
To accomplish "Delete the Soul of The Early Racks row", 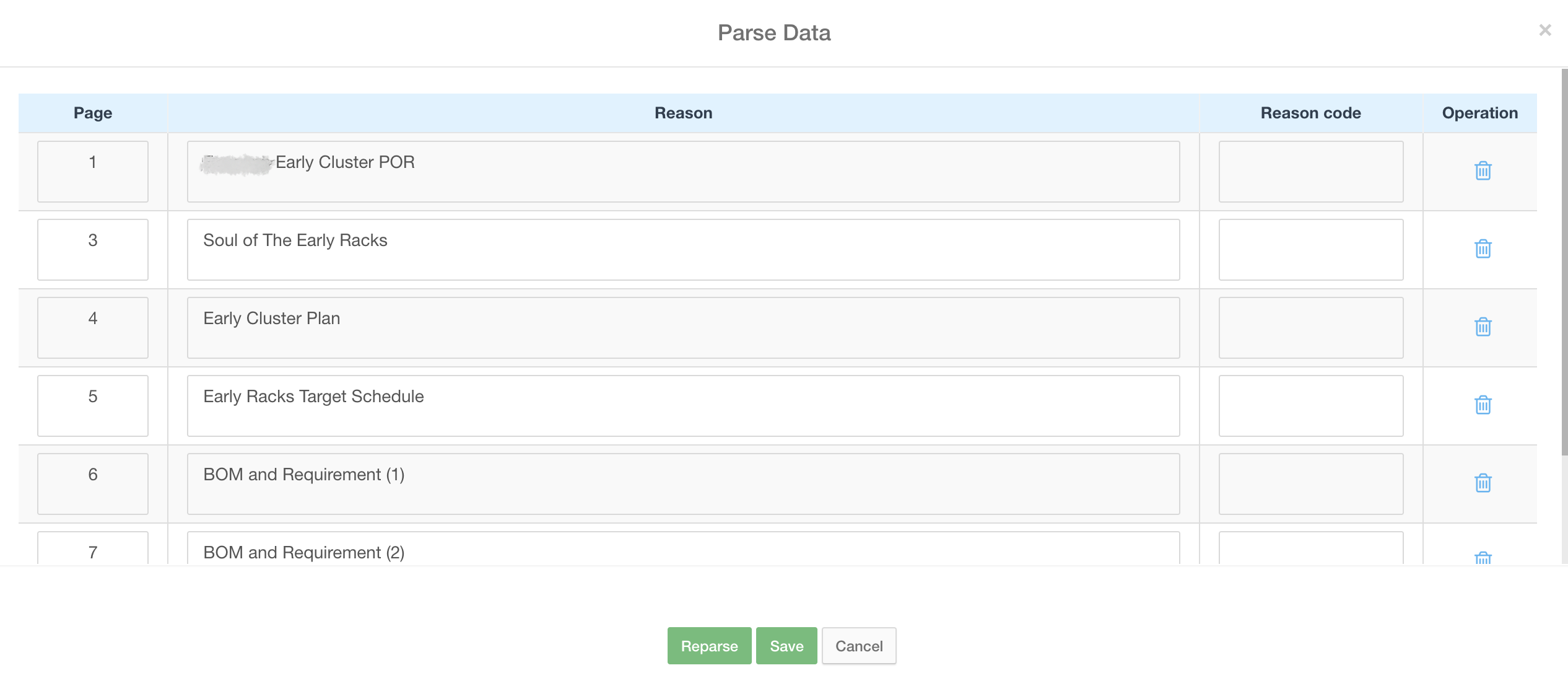I will [1483, 249].
